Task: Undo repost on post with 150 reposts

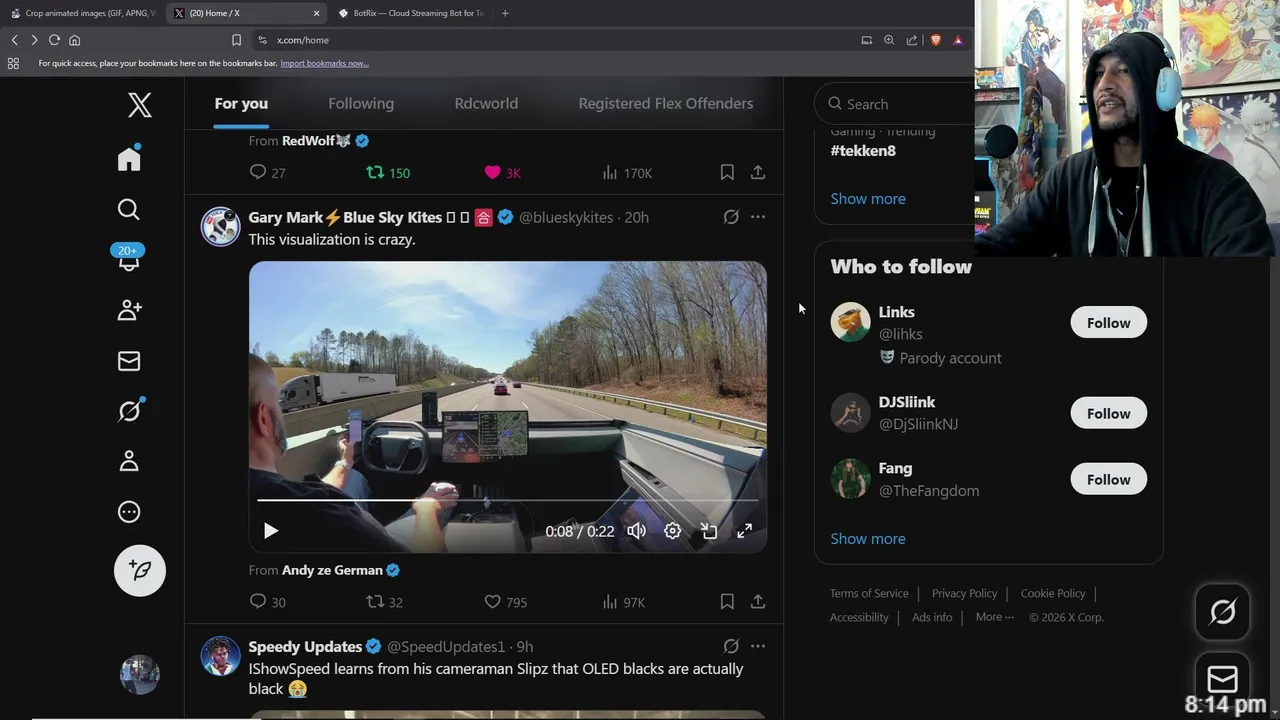Action: 388,172
